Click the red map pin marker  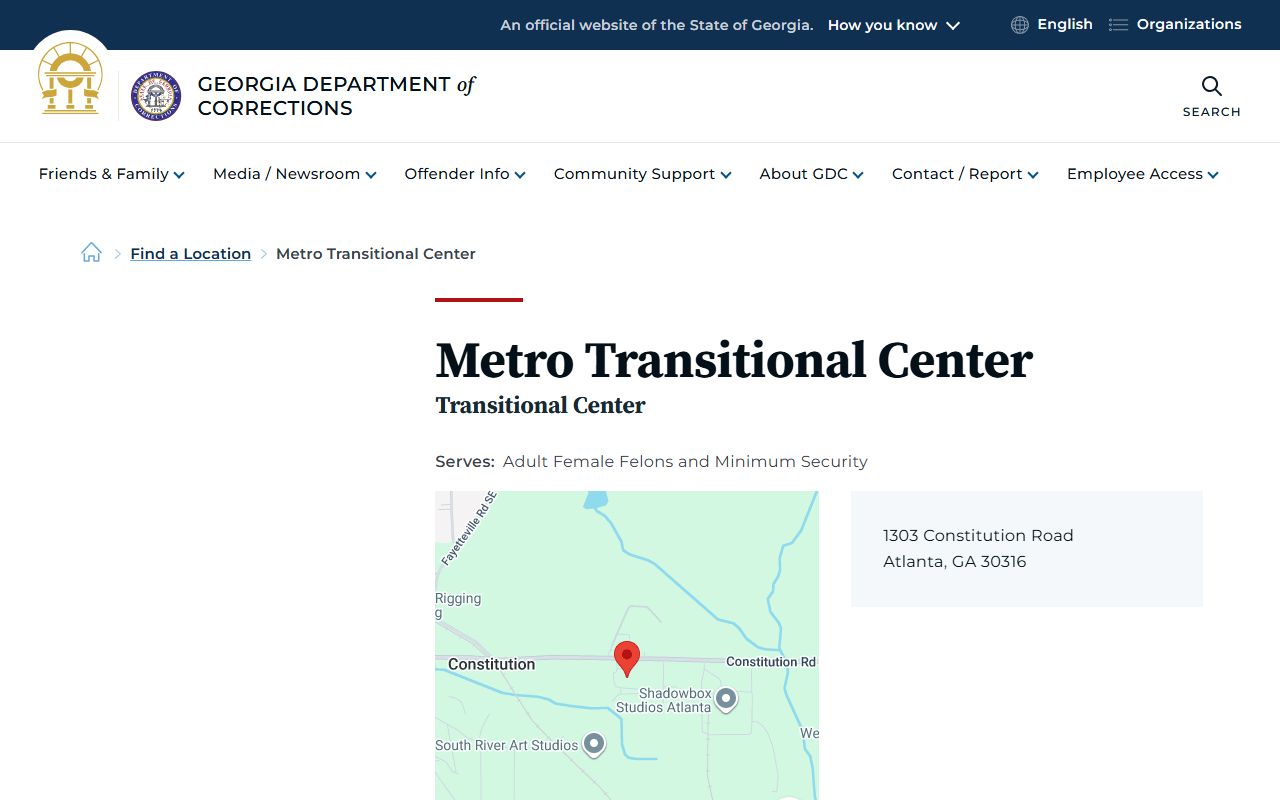click(627, 659)
